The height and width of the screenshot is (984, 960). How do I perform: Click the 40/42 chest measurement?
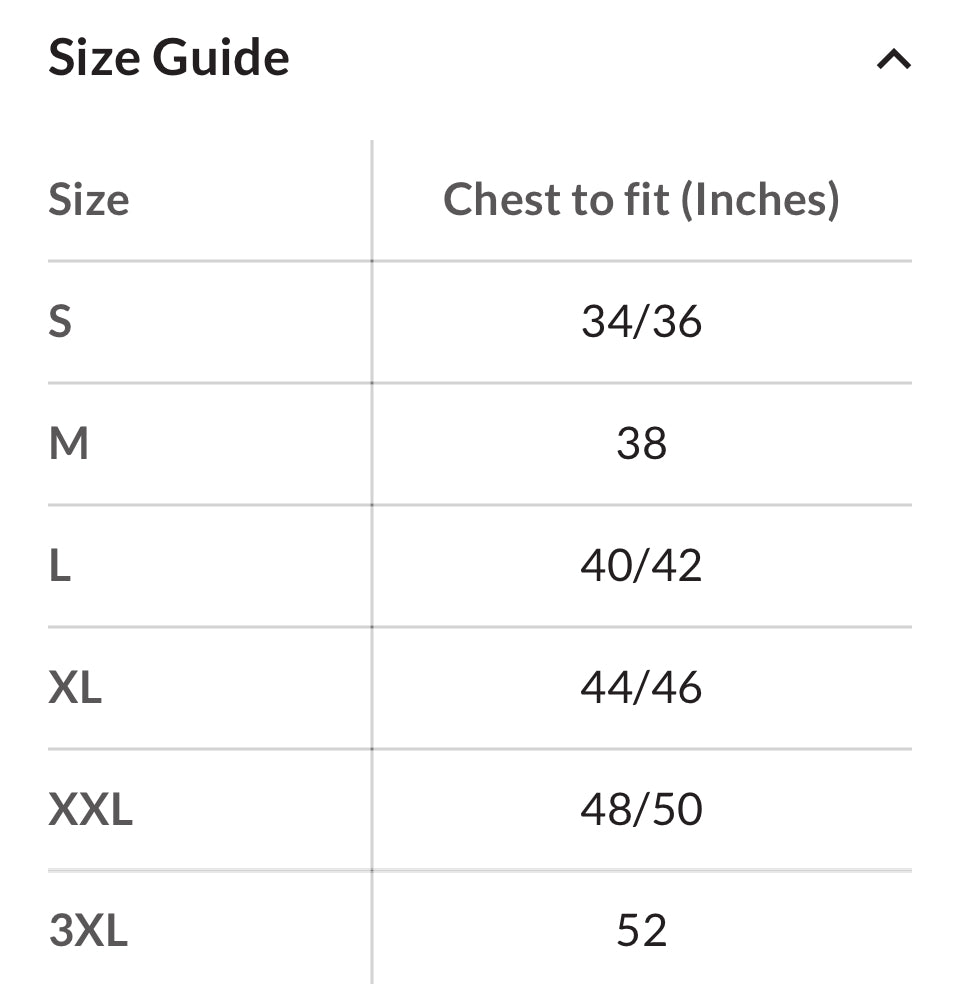[x=641, y=566]
